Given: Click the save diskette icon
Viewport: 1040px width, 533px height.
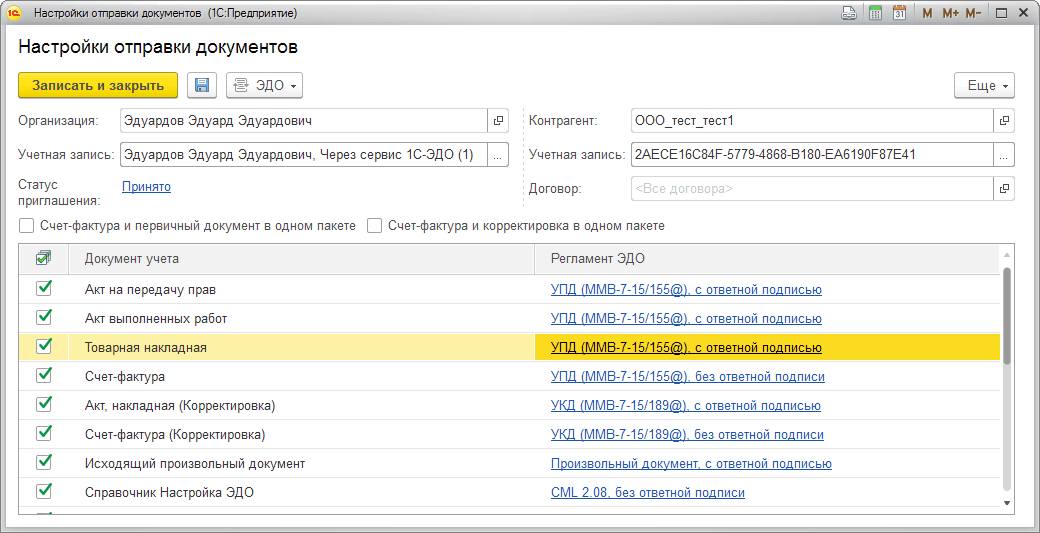Looking at the screenshot, I should 202,85.
